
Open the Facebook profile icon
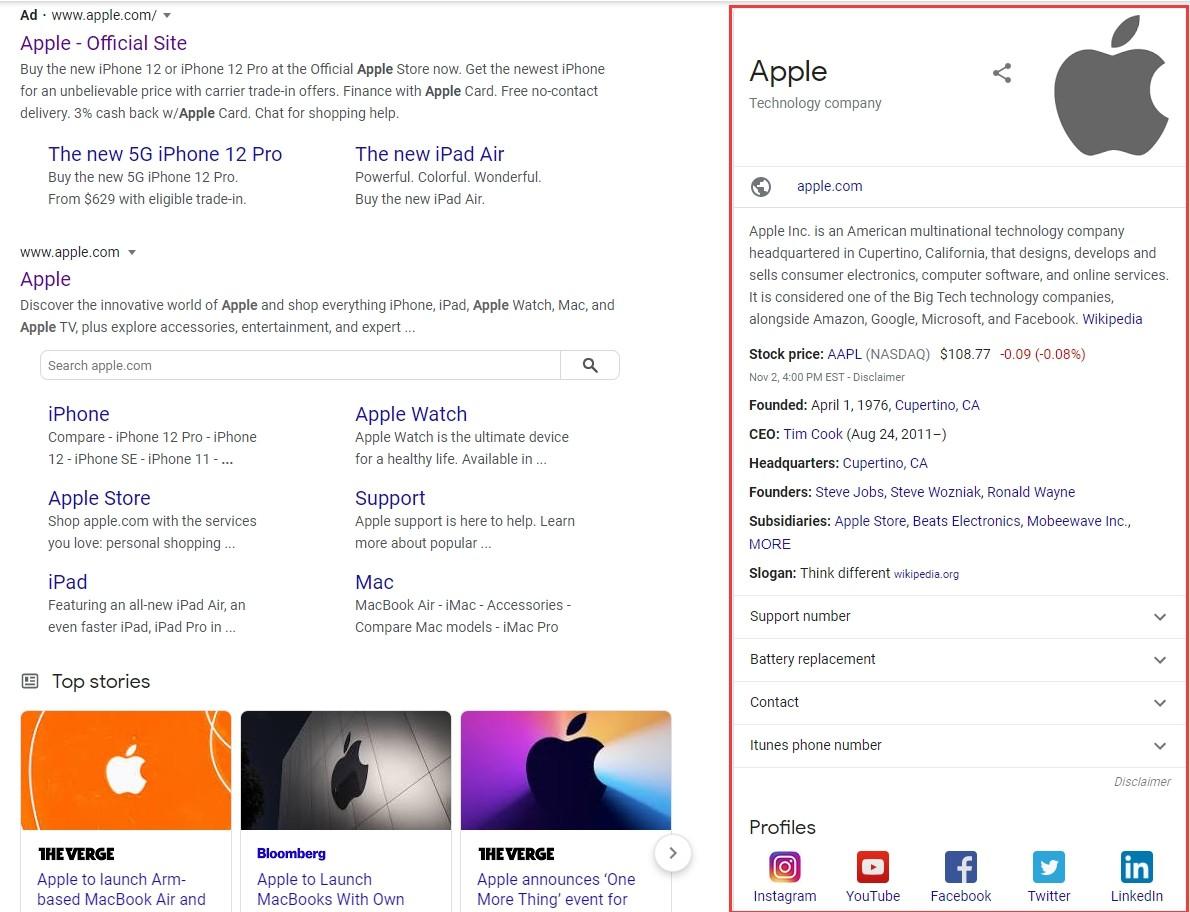tap(961, 866)
